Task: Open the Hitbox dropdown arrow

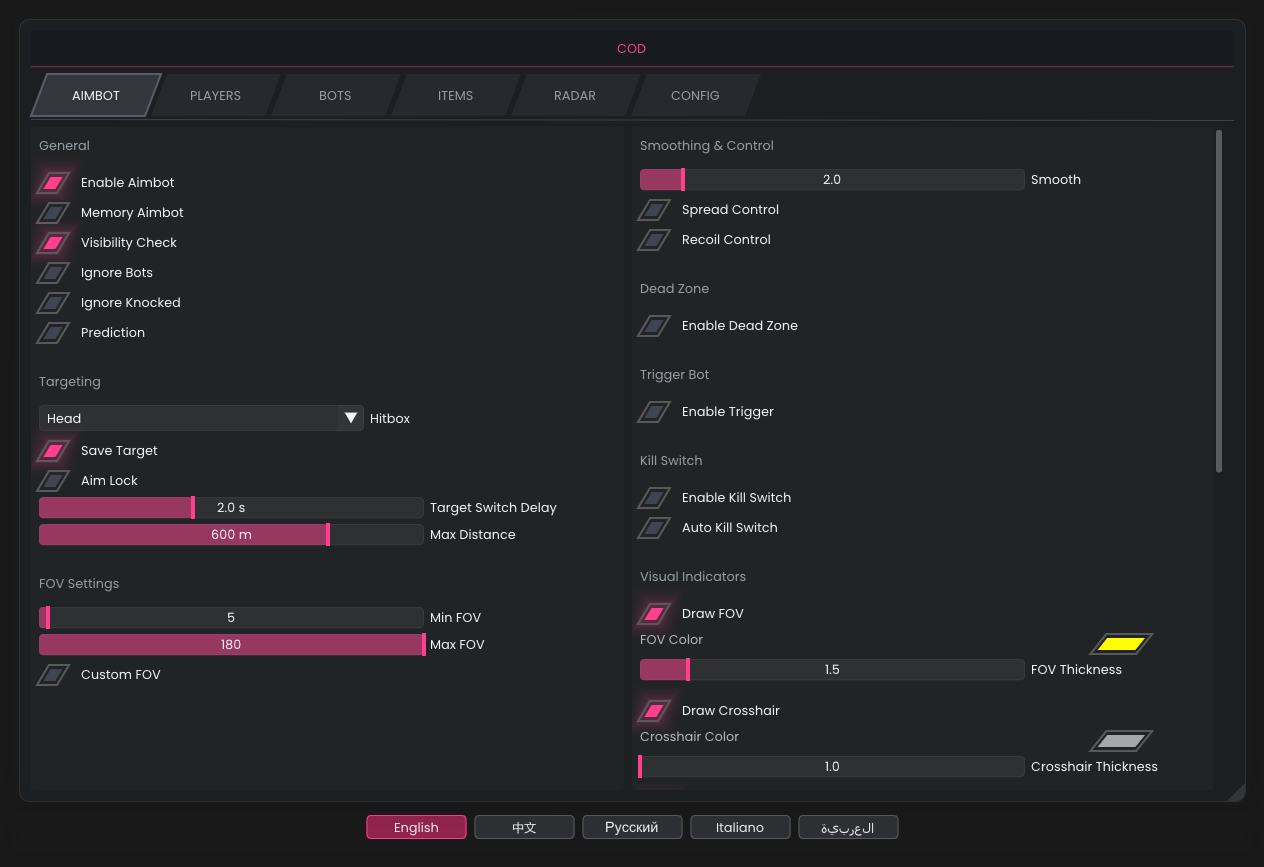Action: pos(351,418)
